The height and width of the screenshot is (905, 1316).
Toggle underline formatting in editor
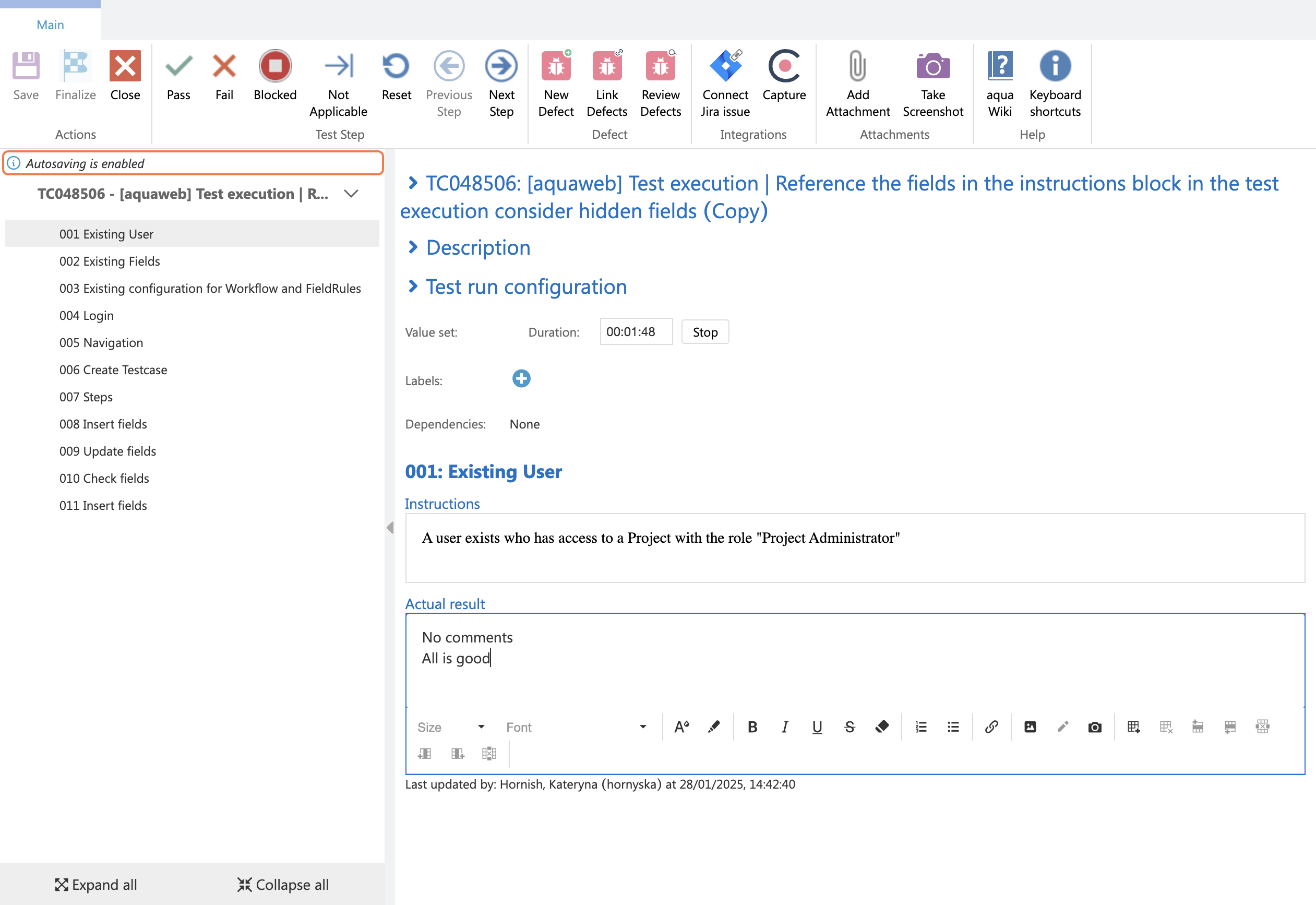coord(817,727)
